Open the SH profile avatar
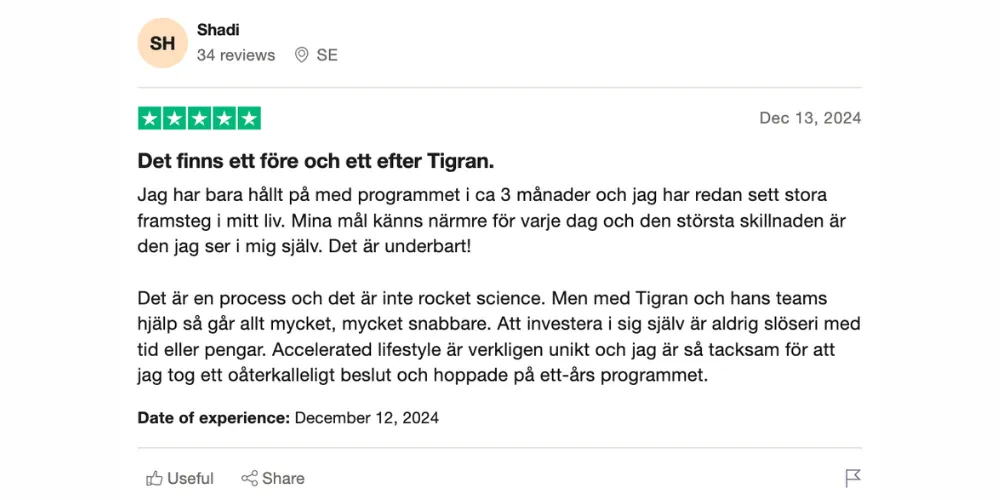The height and width of the screenshot is (500, 1000). 163,43
